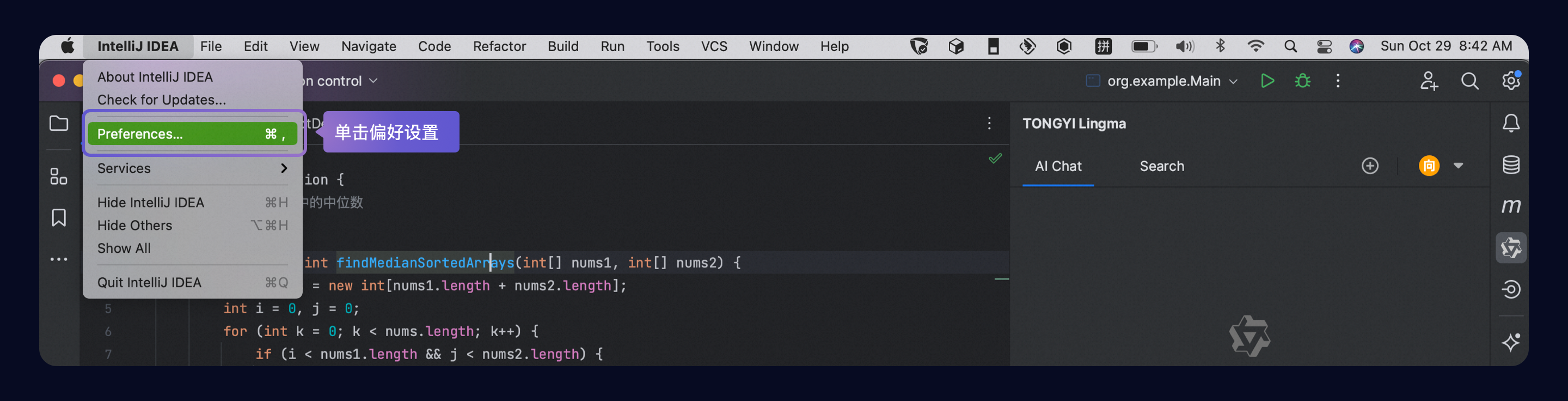The height and width of the screenshot is (401, 1568).
Task: Open the history-style tool window icon
Action: (x=1511, y=289)
